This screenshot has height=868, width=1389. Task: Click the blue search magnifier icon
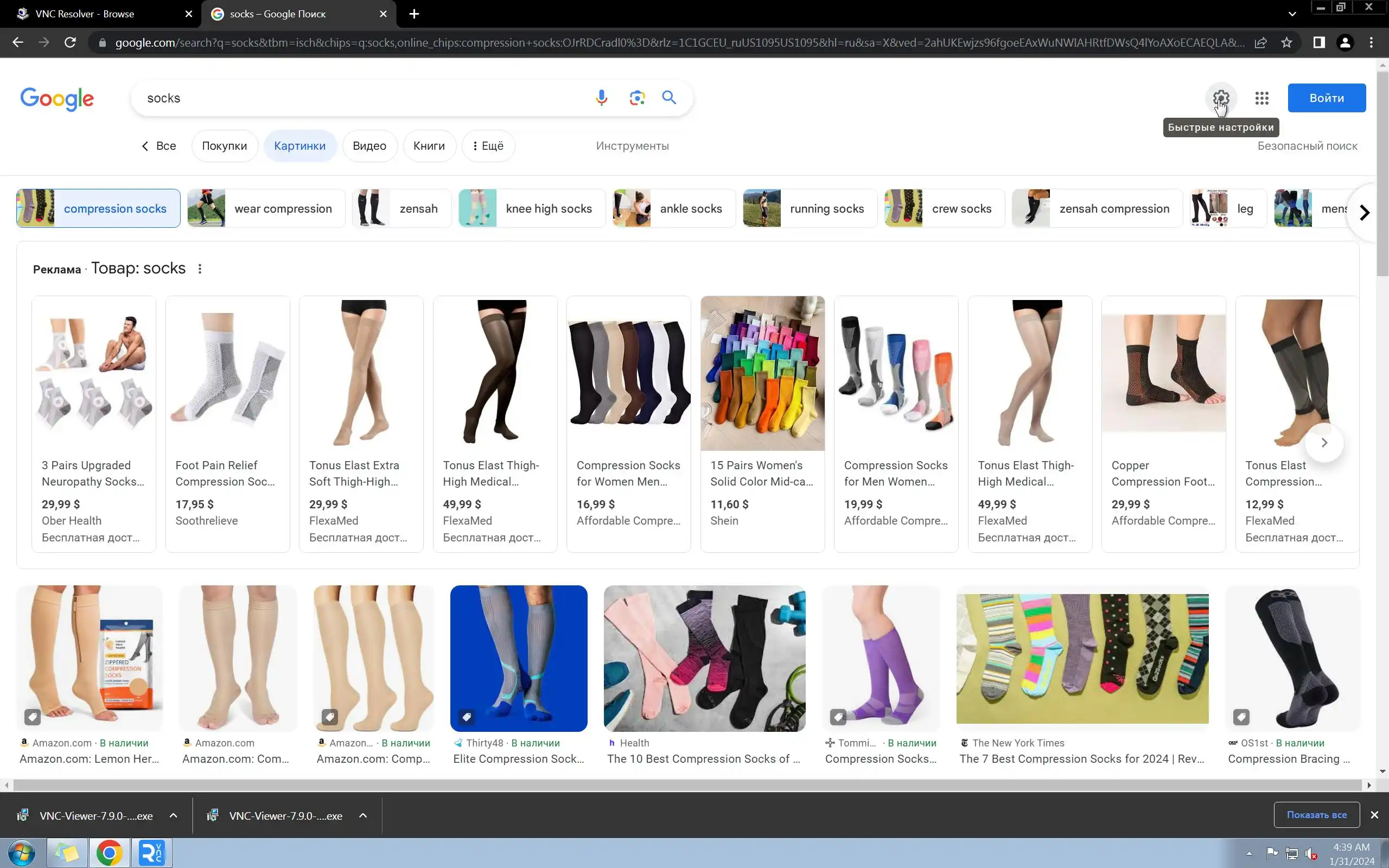(x=669, y=98)
